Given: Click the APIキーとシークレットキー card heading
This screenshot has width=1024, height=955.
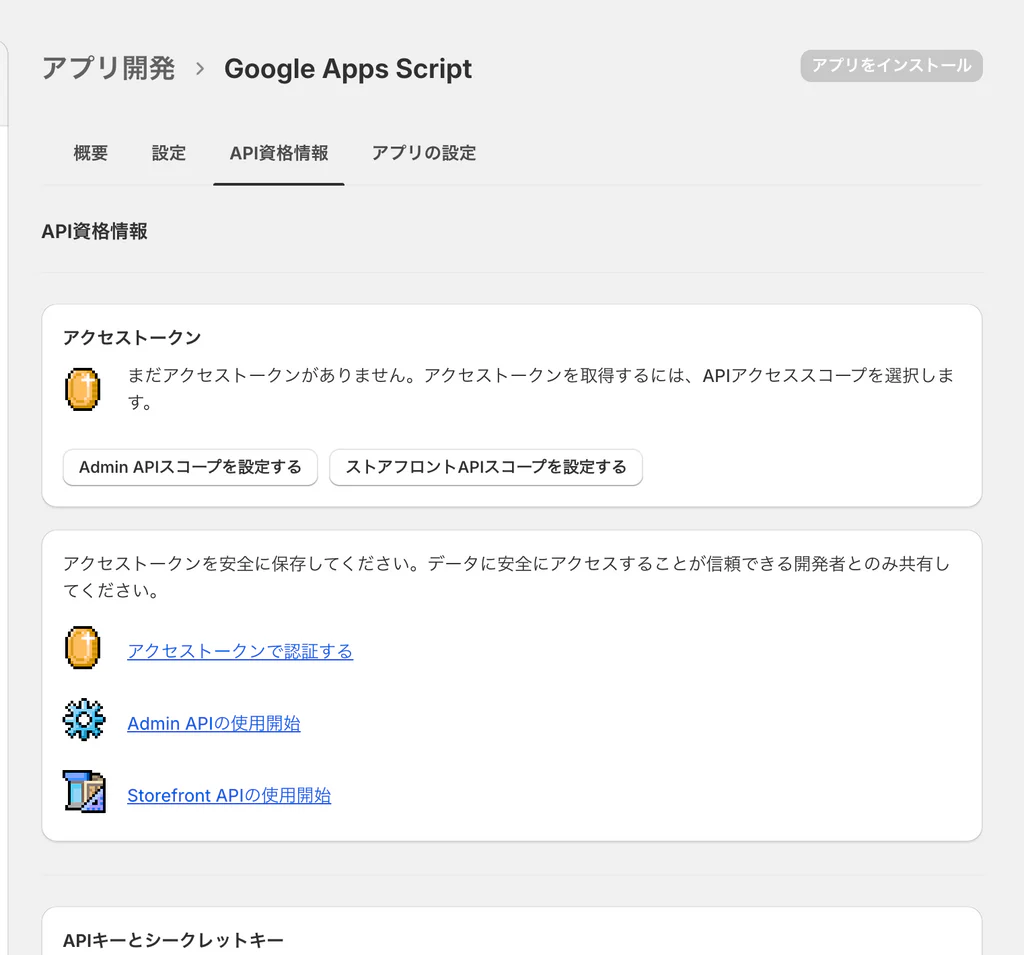Looking at the screenshot, I should pyautogui.click(x=173, y=940).
